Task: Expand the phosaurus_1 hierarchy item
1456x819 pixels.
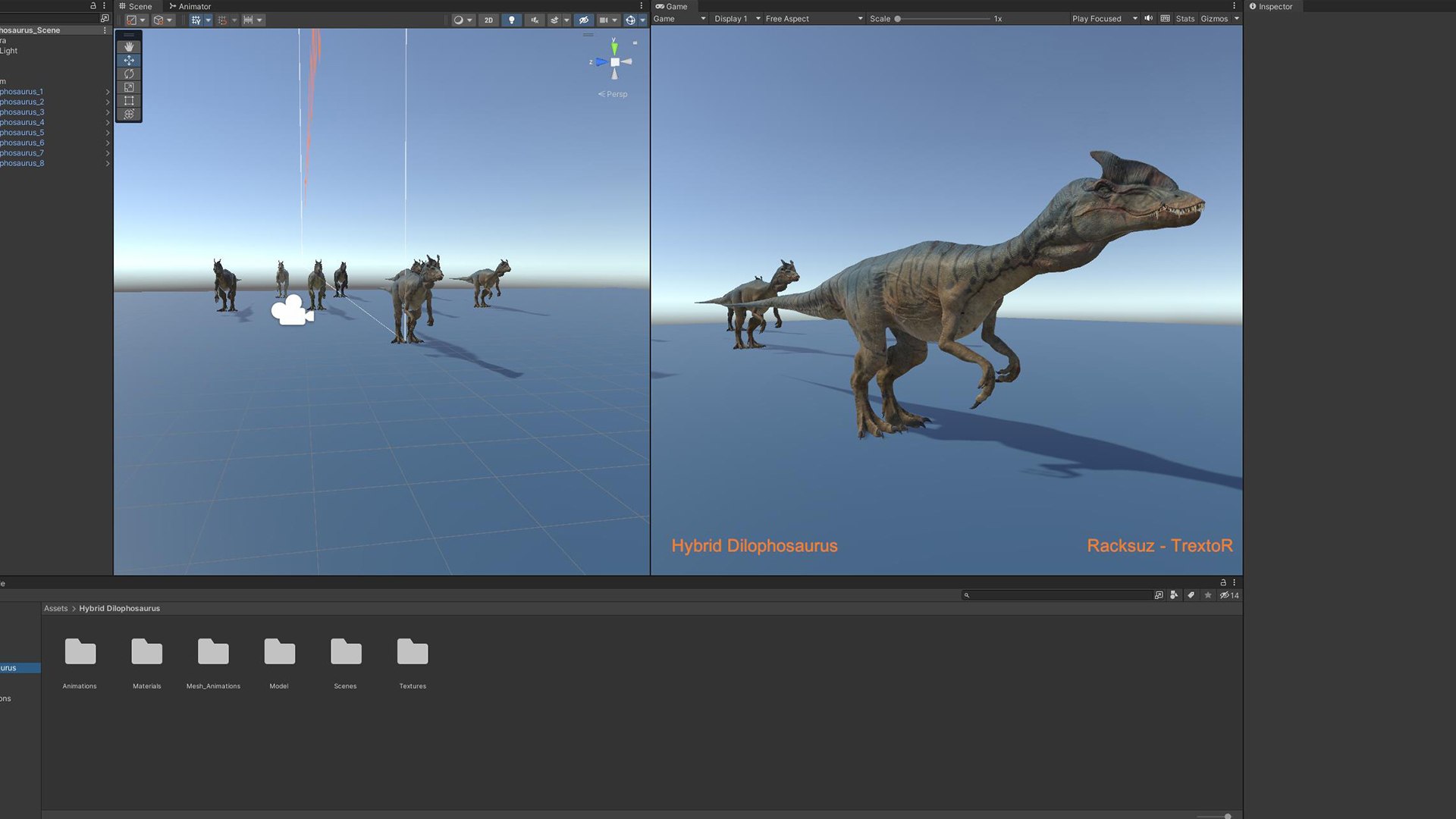Action: (108, 92)
